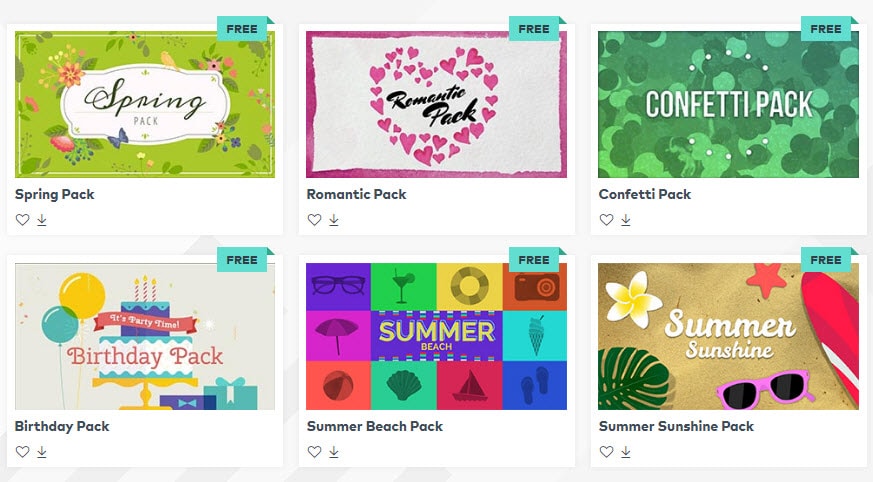Favorite the Summer Sunshine Pack
The height and width of the screenshot is (482, 873).
tap(606, 451)
